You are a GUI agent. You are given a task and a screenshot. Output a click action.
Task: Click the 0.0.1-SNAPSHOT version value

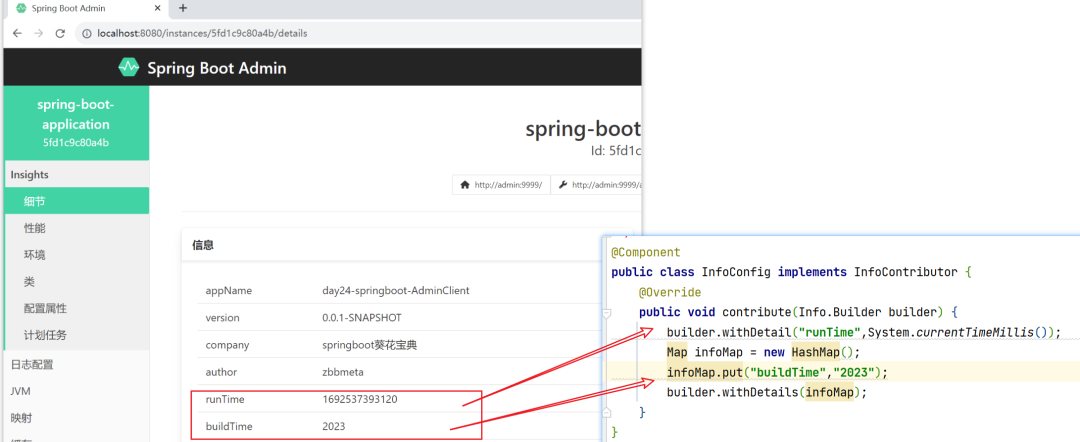[362, 318]
